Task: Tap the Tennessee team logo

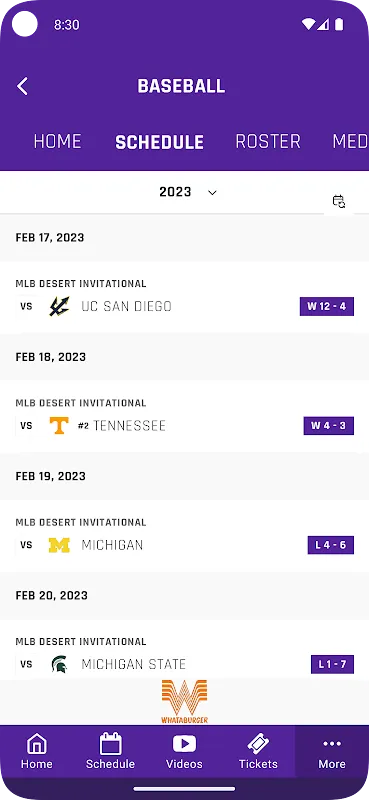Action: click(59, 426)
